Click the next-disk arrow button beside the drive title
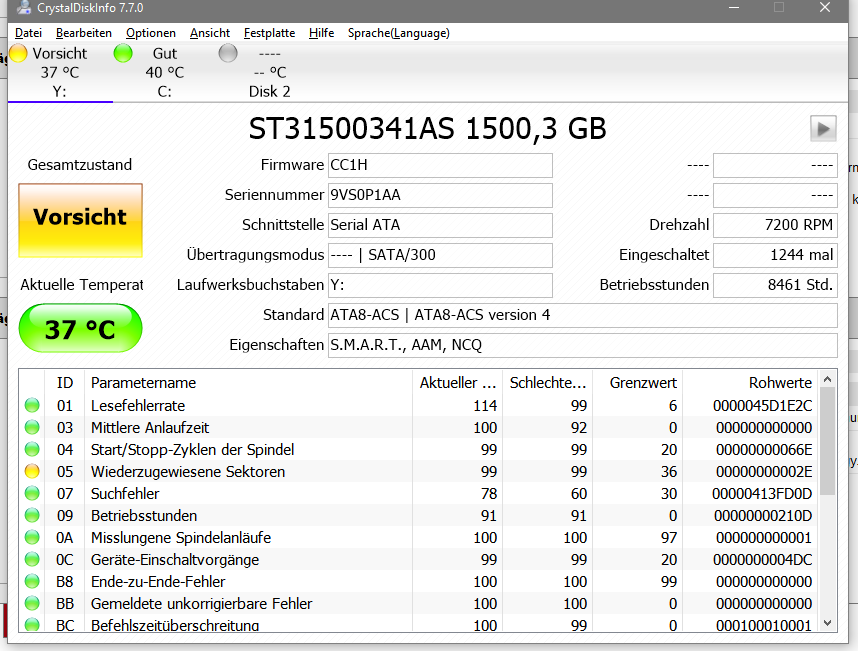The height and width of the screenshot is (651, 858). (x=823, y=129)
